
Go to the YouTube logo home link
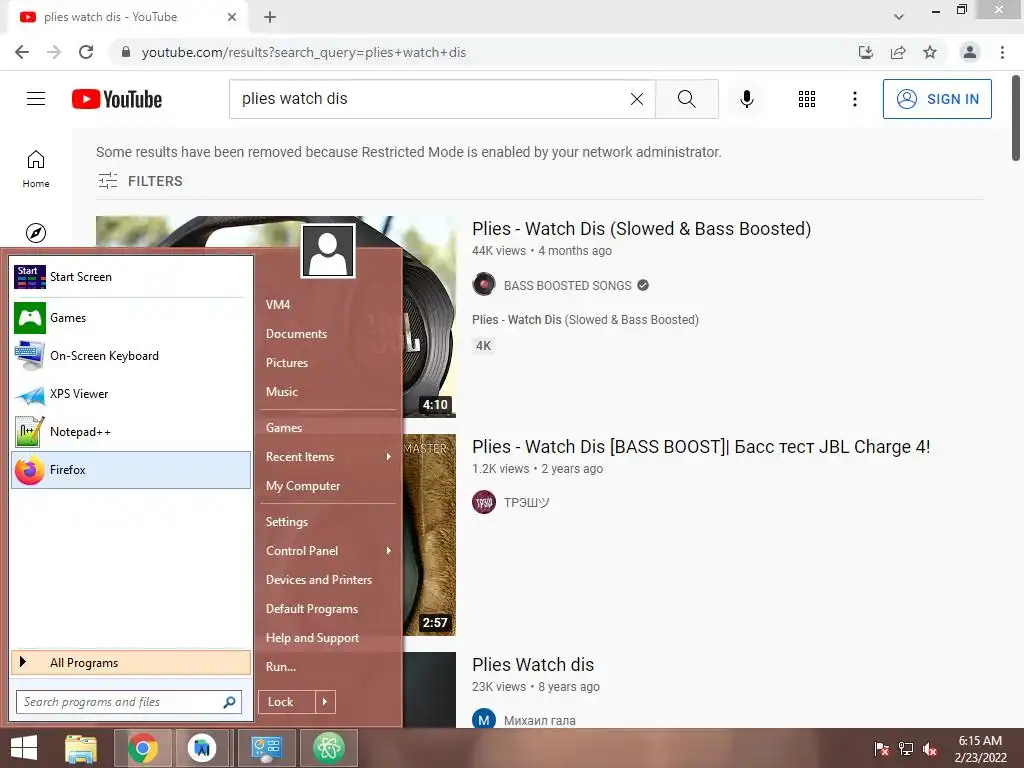117,99
